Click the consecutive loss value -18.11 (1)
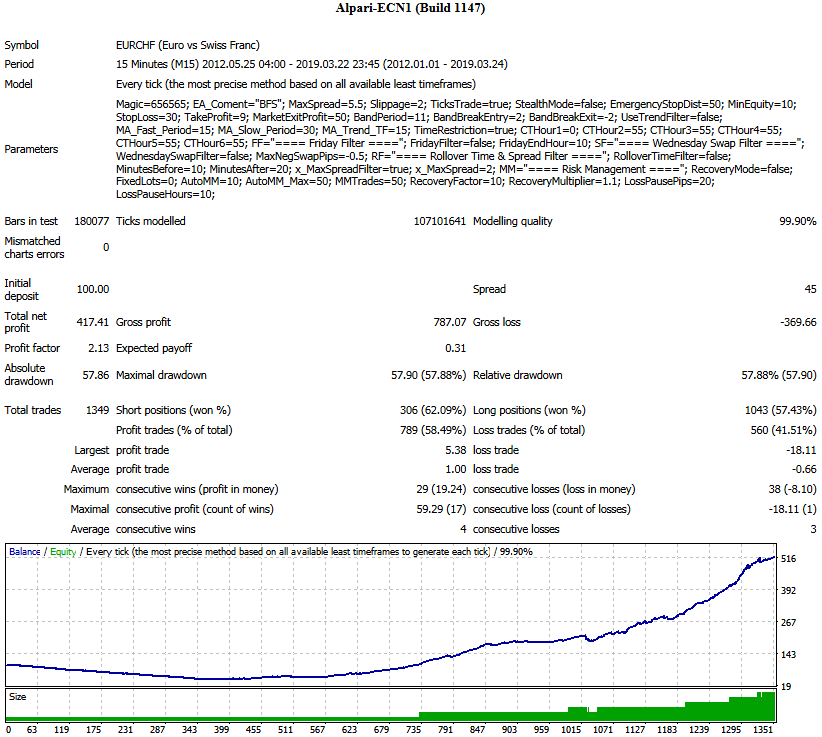The image size is (822, 737). (x=792, y=509)
